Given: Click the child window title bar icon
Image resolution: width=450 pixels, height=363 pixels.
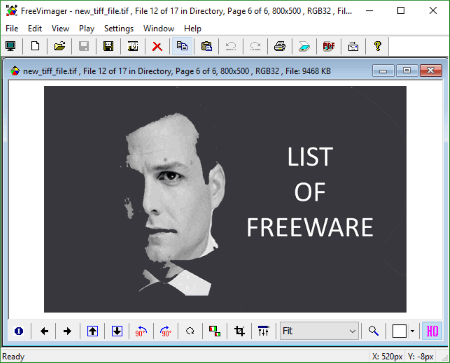Looking at the screenshot, I should 15,71.
